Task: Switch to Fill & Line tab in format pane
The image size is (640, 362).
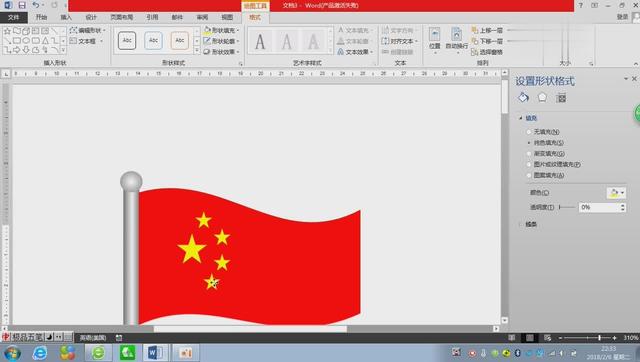Action: 523,98
